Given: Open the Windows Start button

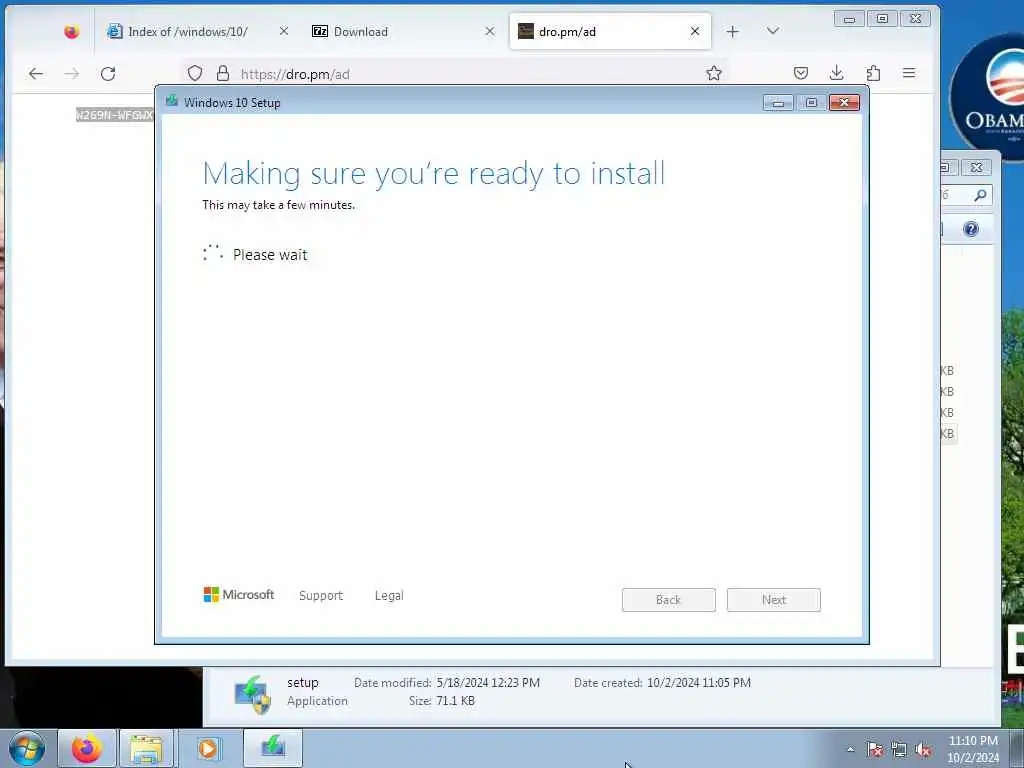Looking at the screenshot, I should pos(27,748).
